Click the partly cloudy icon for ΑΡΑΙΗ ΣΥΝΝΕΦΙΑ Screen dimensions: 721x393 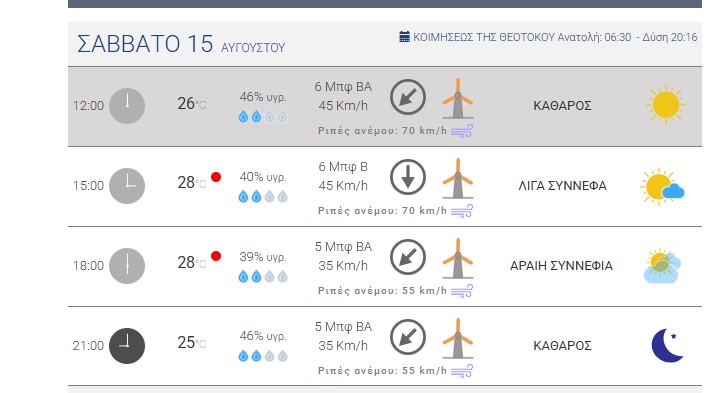coord(662,266)
